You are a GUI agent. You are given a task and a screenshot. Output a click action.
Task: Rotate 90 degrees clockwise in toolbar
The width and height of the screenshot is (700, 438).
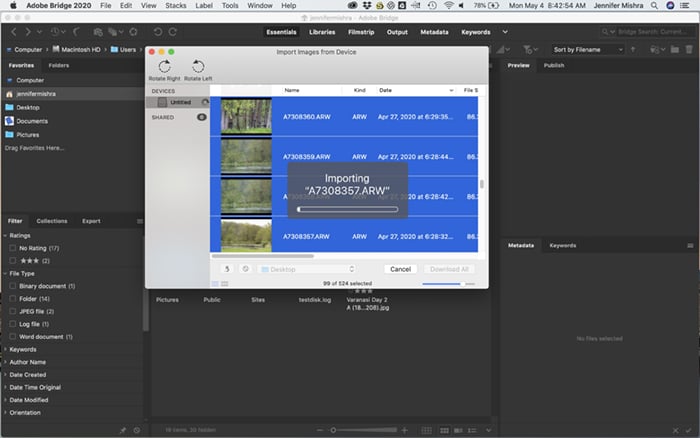[173, 32]
